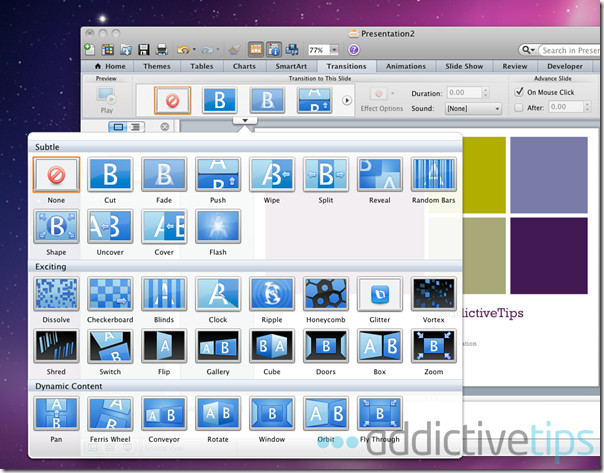Choose the Clock transition
The image size is (604, 473).
coord(218,294)
